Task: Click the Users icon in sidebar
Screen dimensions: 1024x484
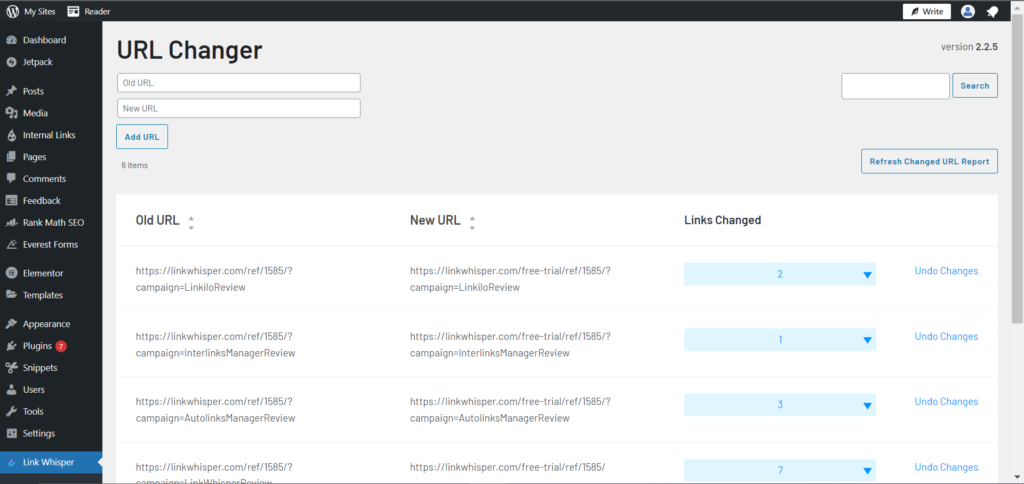Action: pos(11,389)
